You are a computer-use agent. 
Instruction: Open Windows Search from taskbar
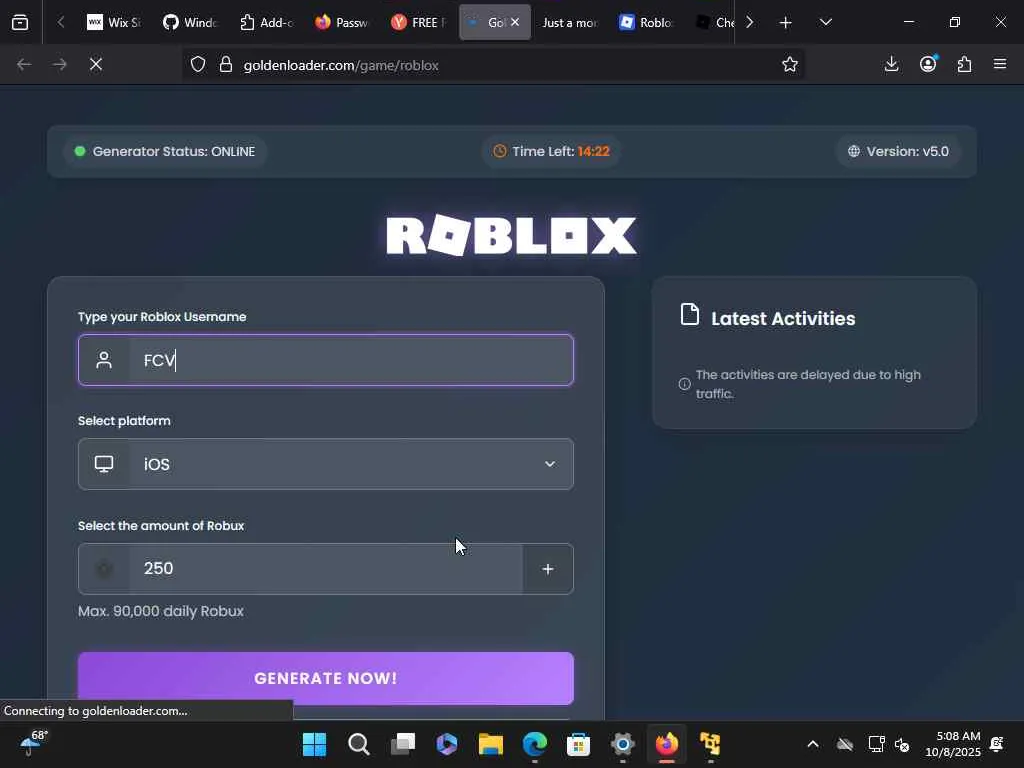[359, 744]
